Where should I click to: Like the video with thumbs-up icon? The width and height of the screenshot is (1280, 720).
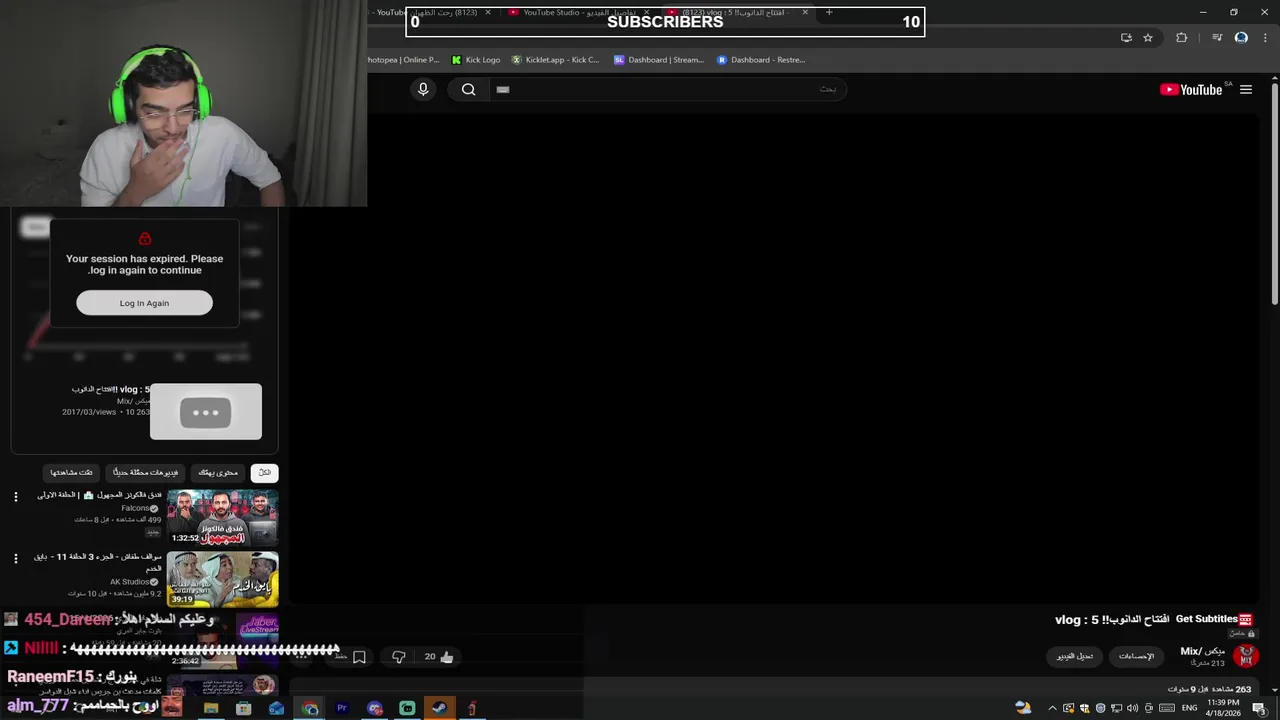coord(446,657)
